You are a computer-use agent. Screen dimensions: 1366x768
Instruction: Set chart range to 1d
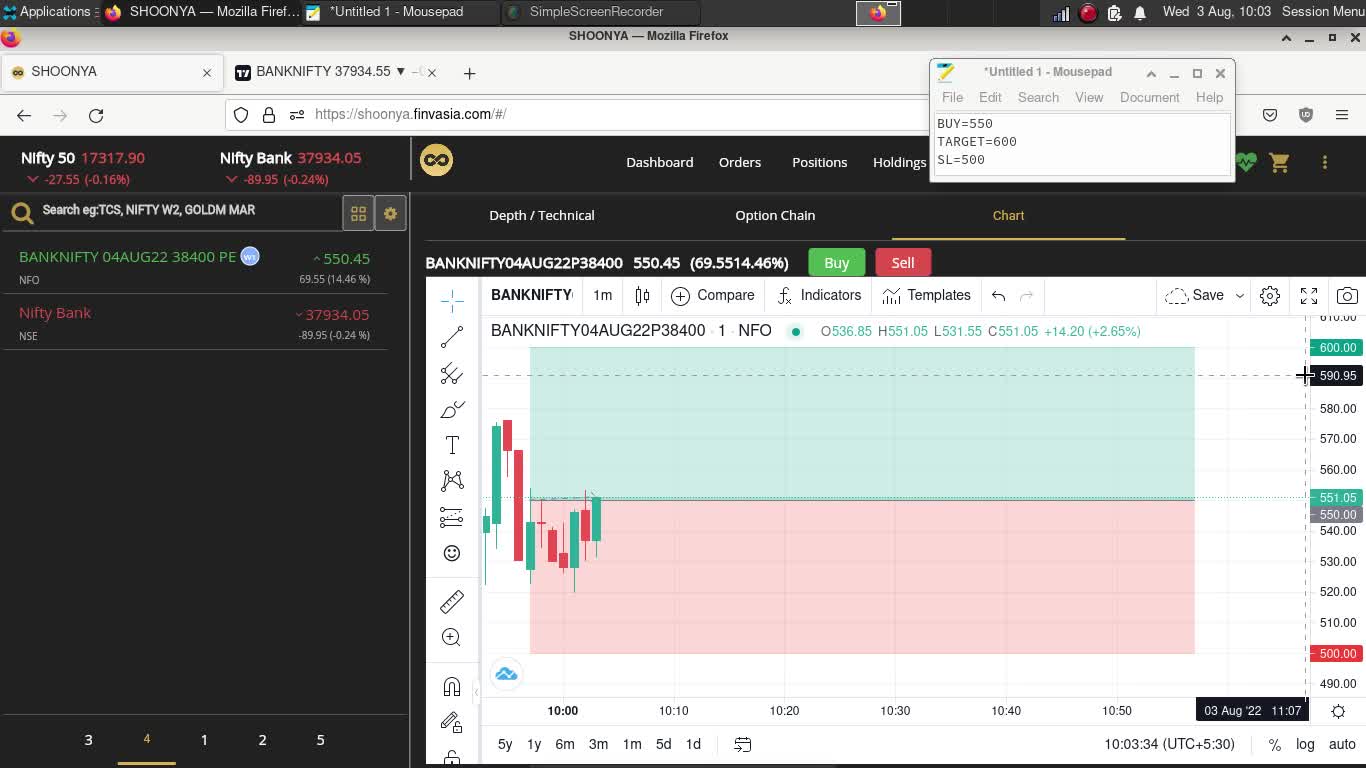coord(693,744)
